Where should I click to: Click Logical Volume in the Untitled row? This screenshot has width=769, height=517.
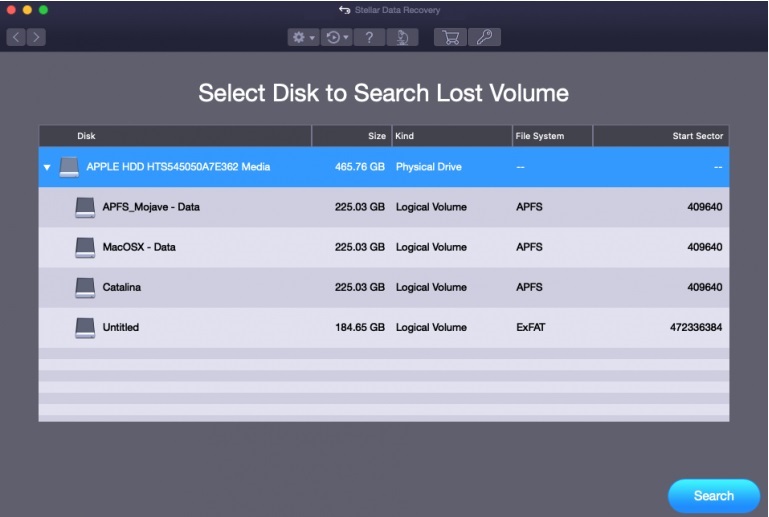(431, 328)
